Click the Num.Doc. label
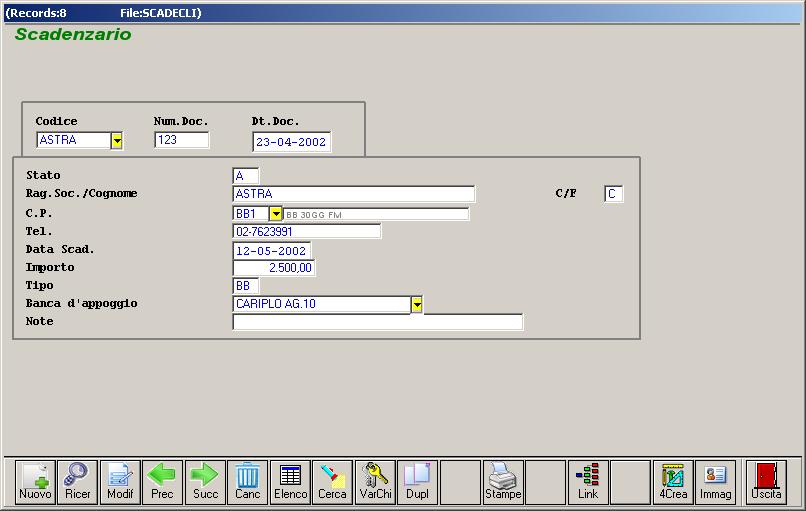Image resolution: width=806 pixels, height=511 pixels. (x=181, y=121)
